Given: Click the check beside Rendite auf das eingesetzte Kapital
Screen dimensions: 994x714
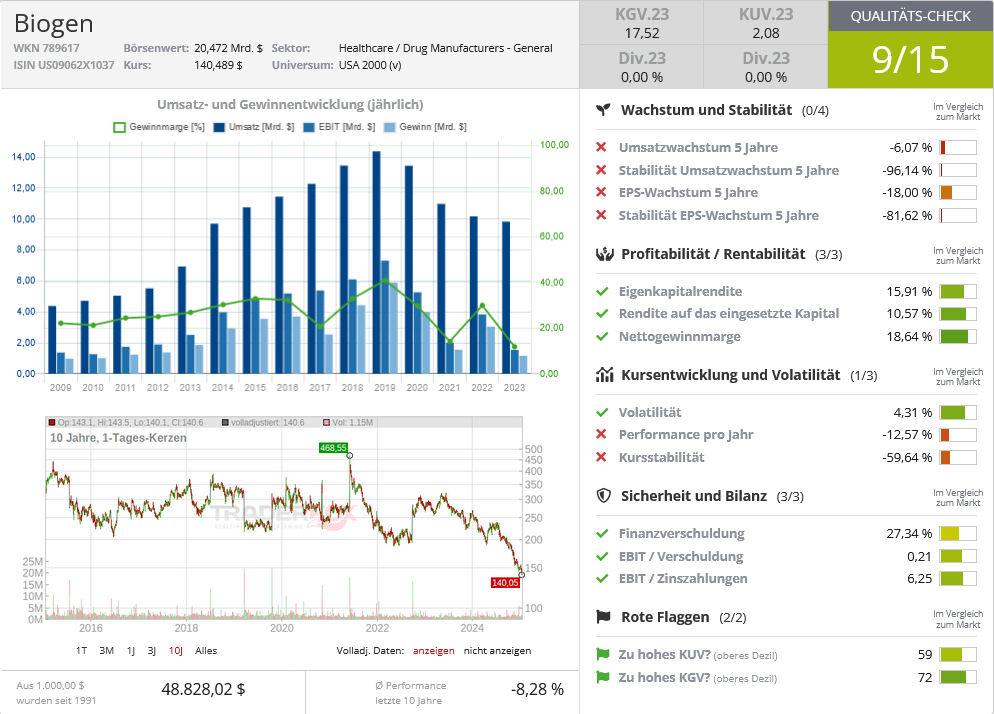Looking at the screenshot, I should click(602, 314).
